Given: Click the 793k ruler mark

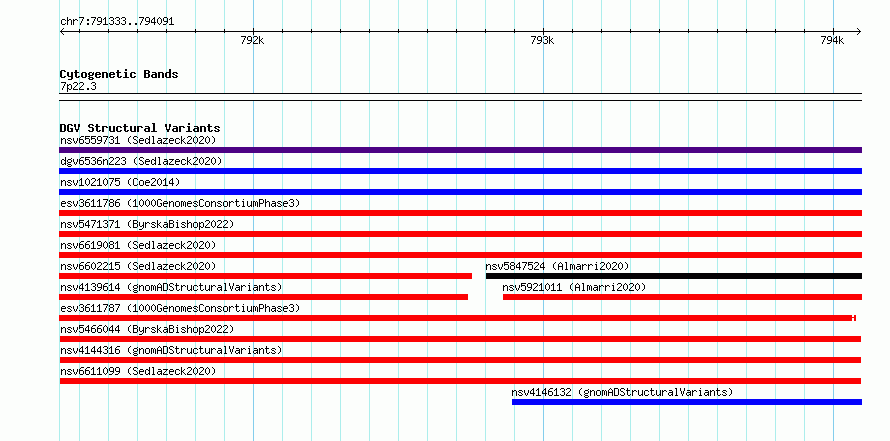Looking at the screenshot, I should (542, 40).
